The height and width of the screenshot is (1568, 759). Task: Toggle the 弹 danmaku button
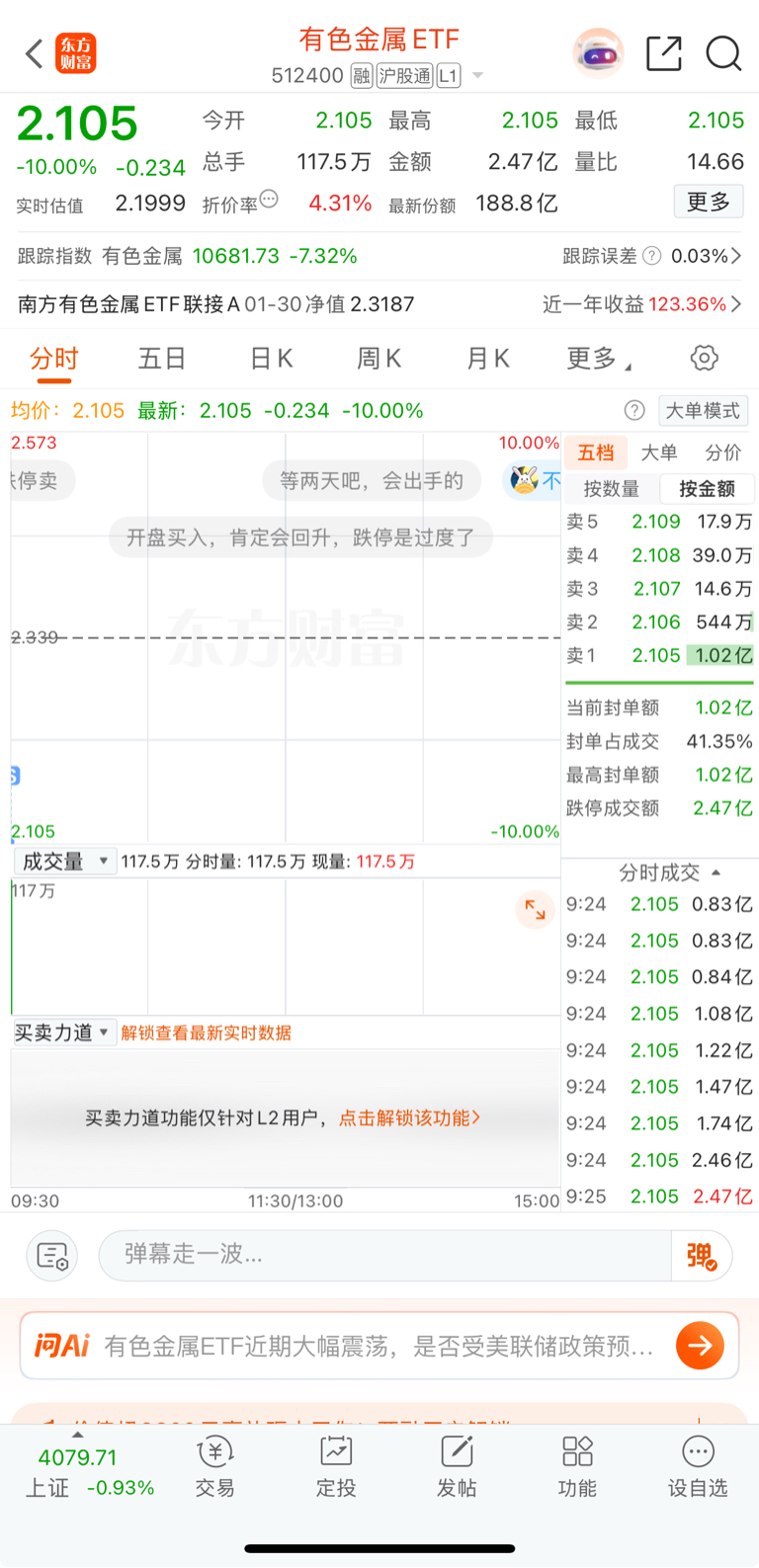pos(702,1256)
